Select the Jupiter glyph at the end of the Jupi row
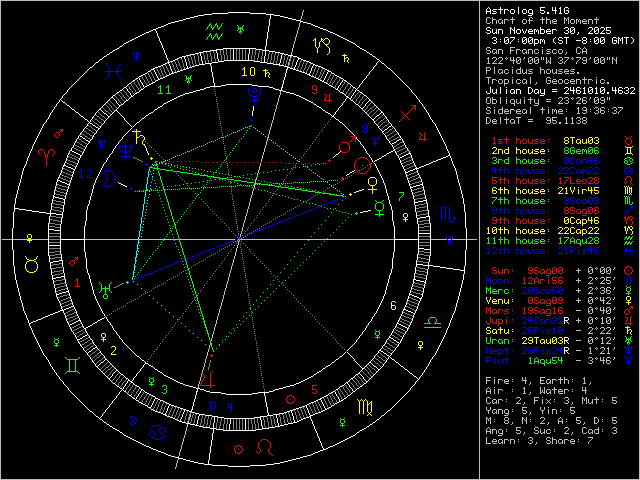The image size is (640, 480). 629,321
